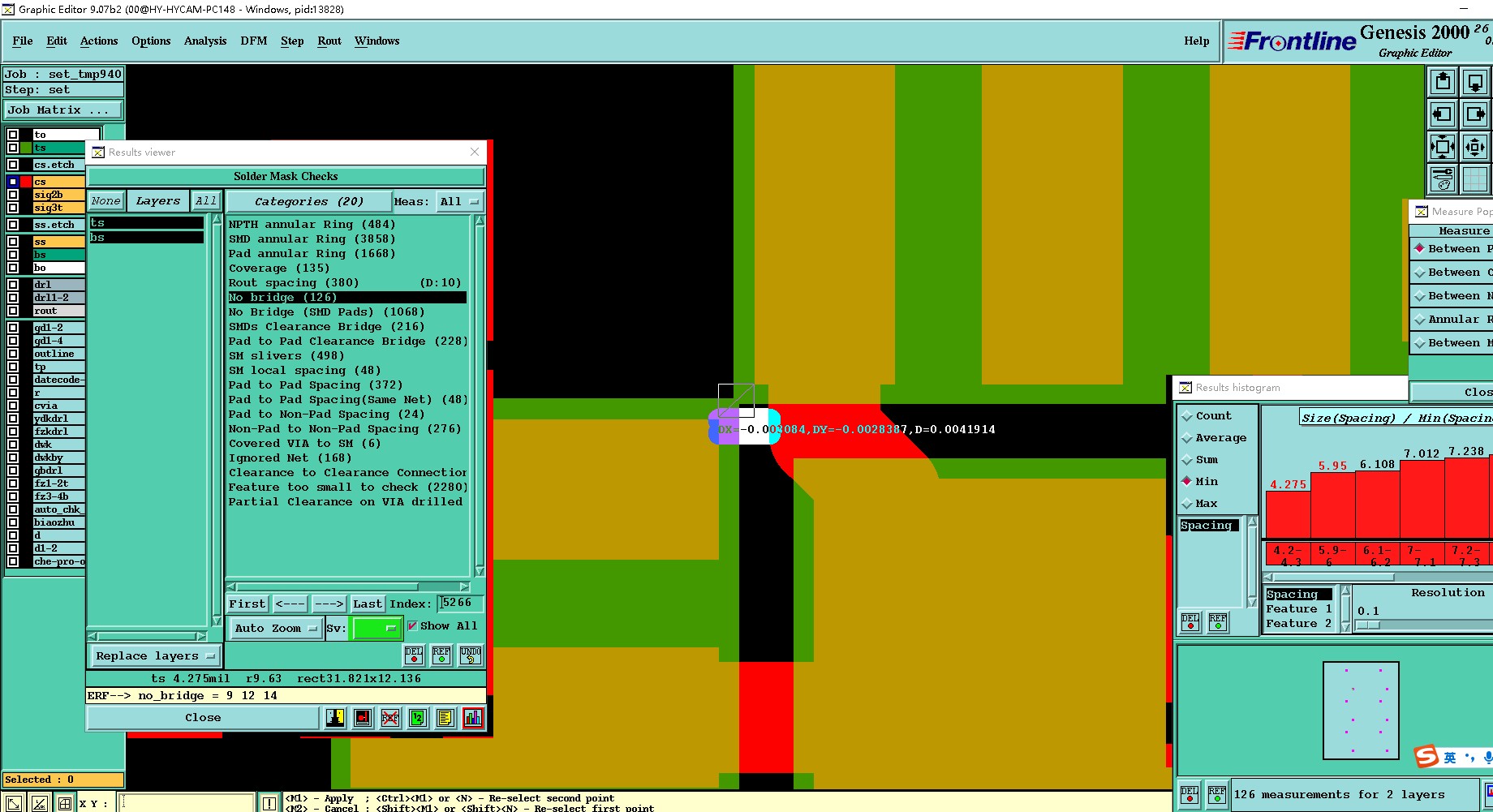This screenshot has width=1493, height=812.
Task: Select Annular R measure option
Action: [1452, 320]
